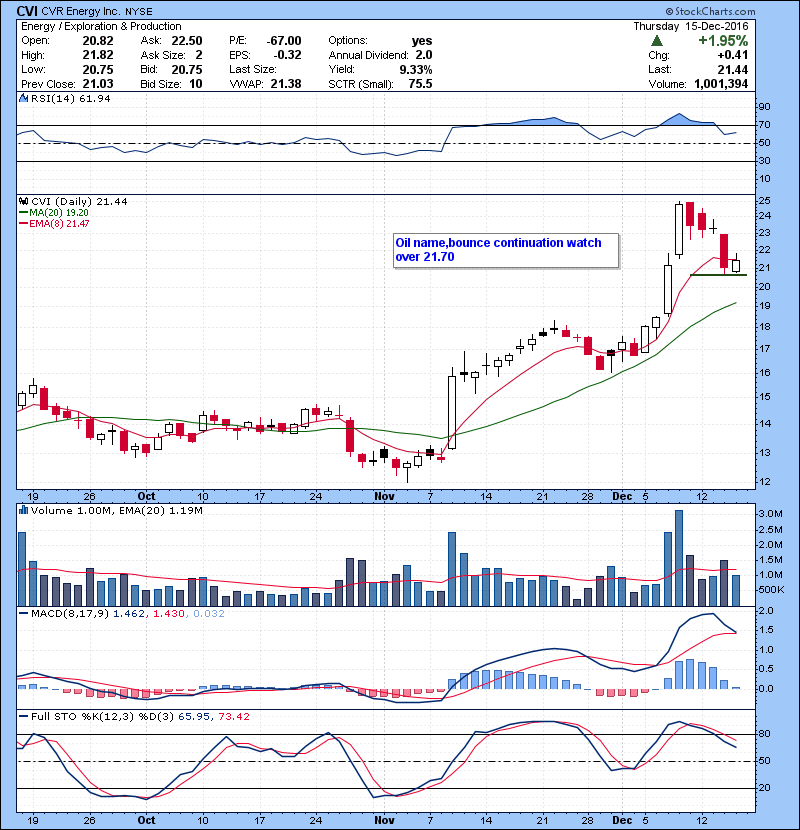Click the stochastic %D value 73.42

tap(233, 716)
